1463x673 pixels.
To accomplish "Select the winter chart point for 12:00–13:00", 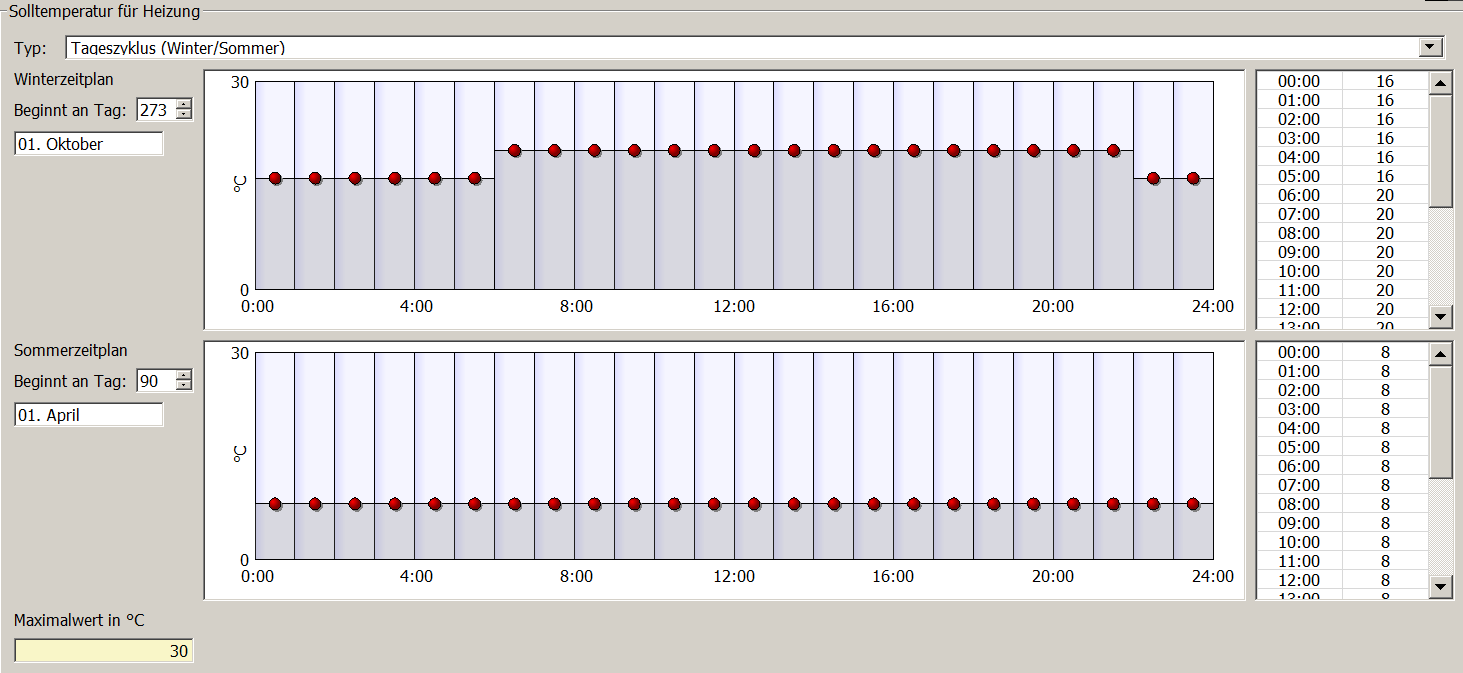I will (x=754, y=150).
